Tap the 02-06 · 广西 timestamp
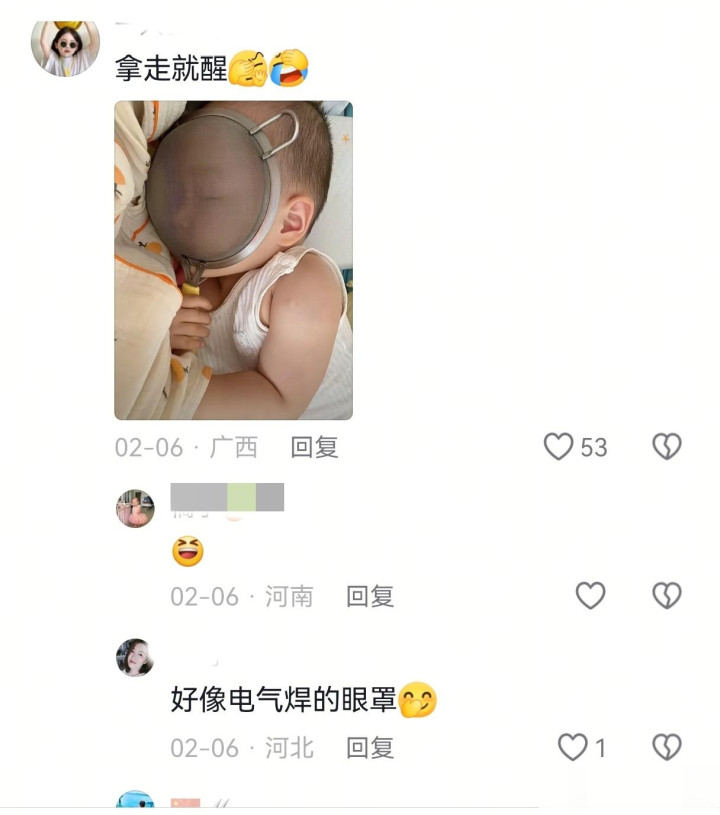This screenshot has height=815, width=720. click(x=186, y=447)
